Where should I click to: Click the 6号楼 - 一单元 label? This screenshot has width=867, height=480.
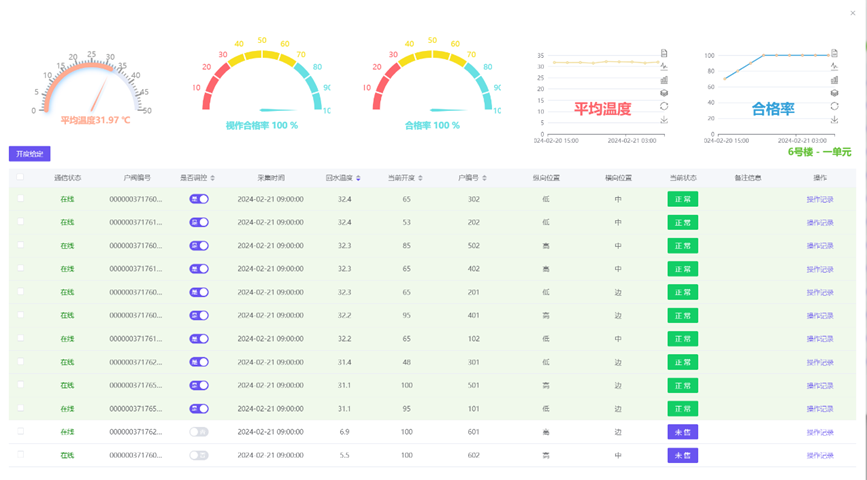[x=819, y=152]
